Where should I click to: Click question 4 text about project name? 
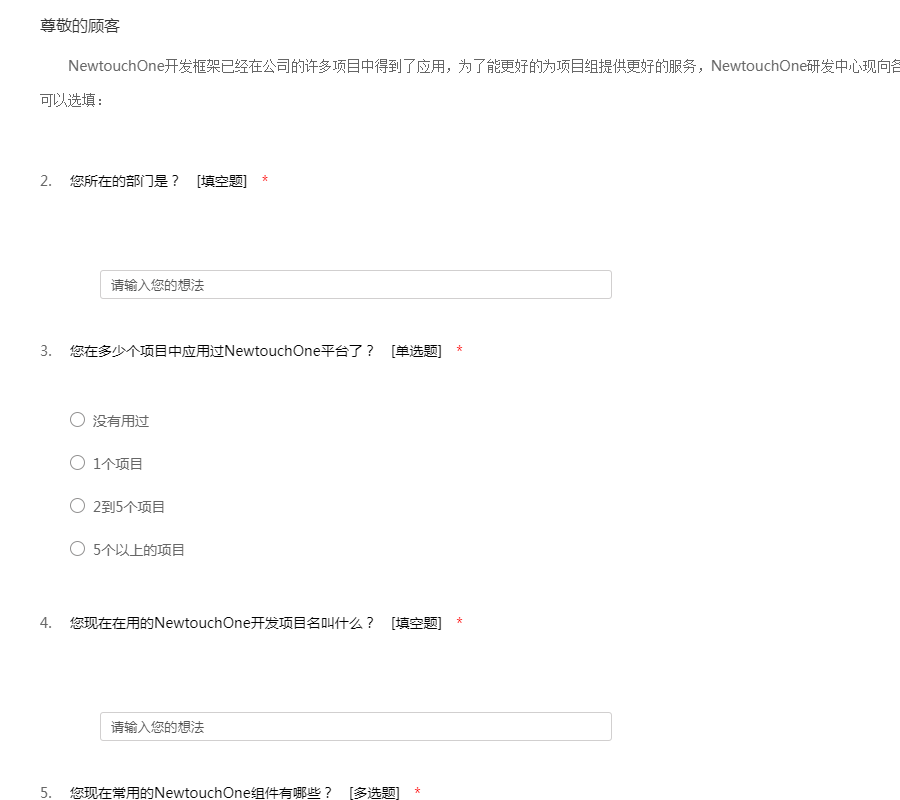click(222, 623)
